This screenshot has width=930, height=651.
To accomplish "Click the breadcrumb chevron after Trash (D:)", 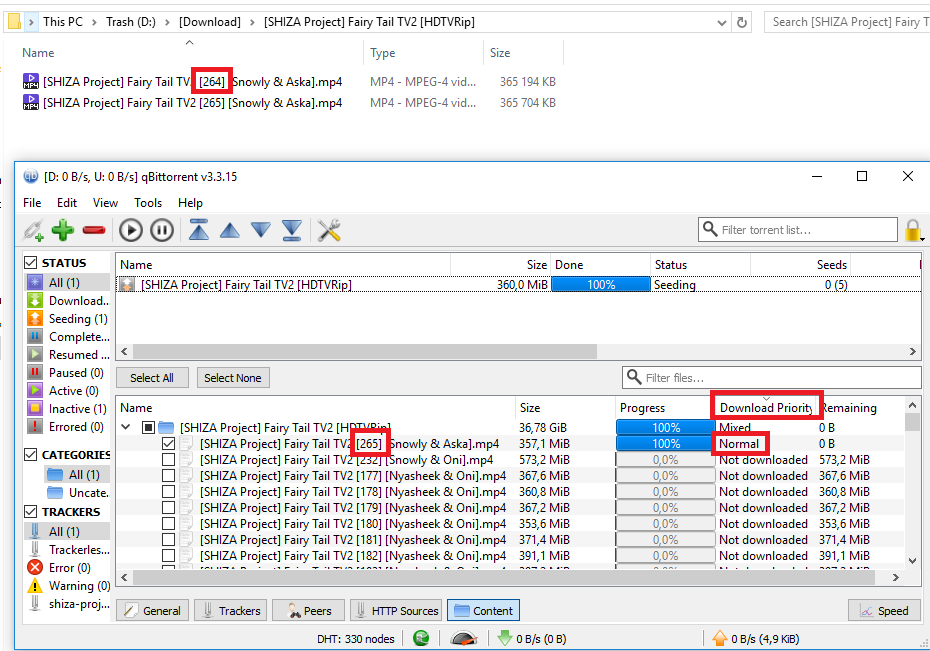I will click(x=167, y=23).
